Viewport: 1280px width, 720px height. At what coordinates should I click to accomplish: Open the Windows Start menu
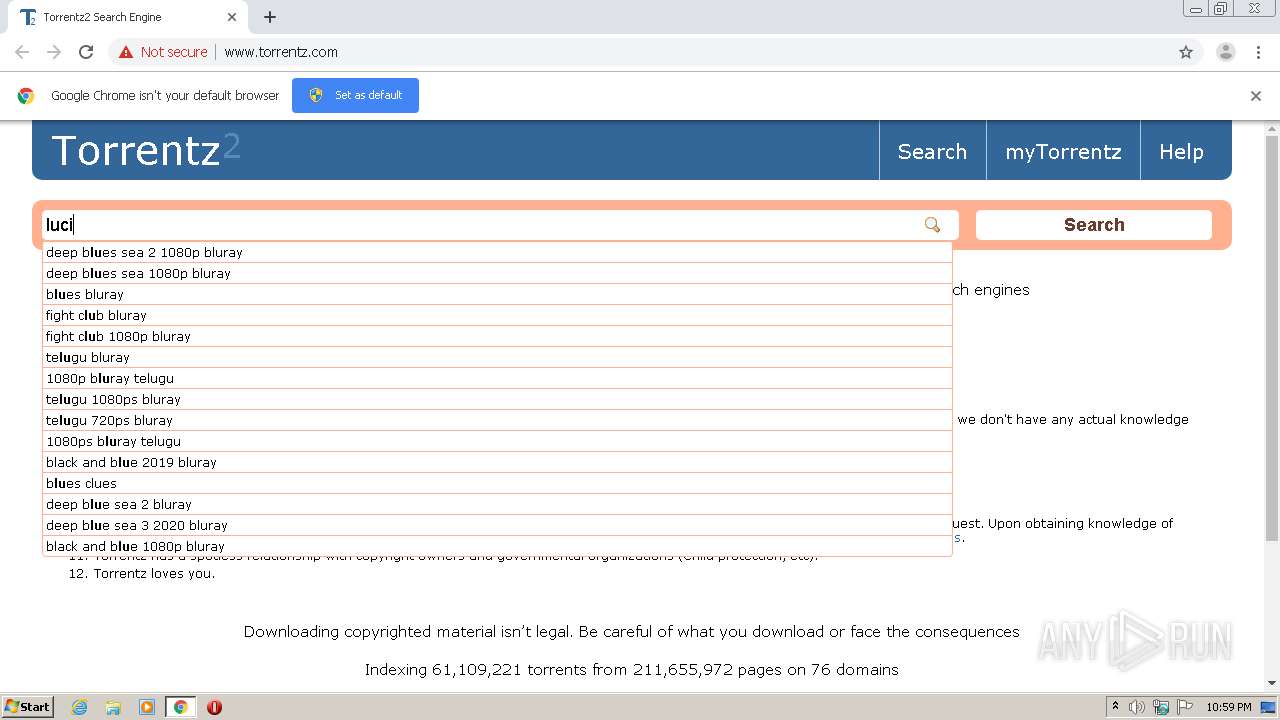(x=28, y=707)
